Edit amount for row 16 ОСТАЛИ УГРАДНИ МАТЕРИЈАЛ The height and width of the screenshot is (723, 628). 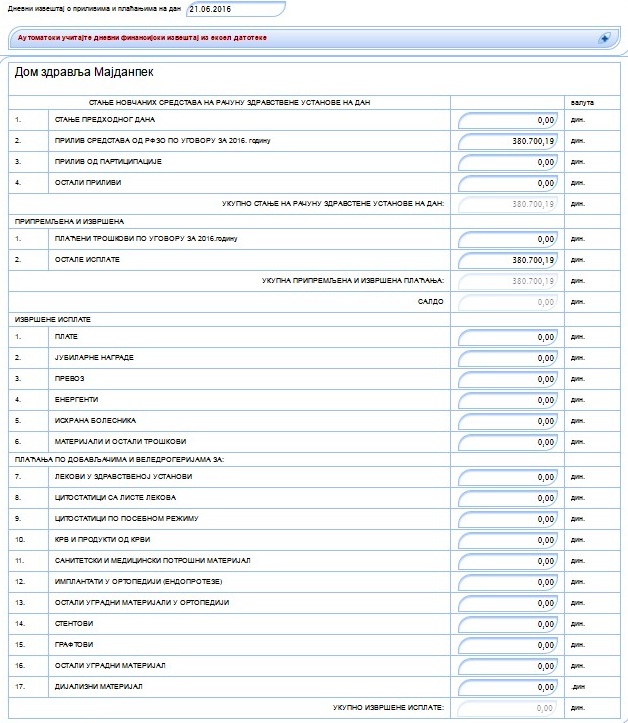[508, 666]
